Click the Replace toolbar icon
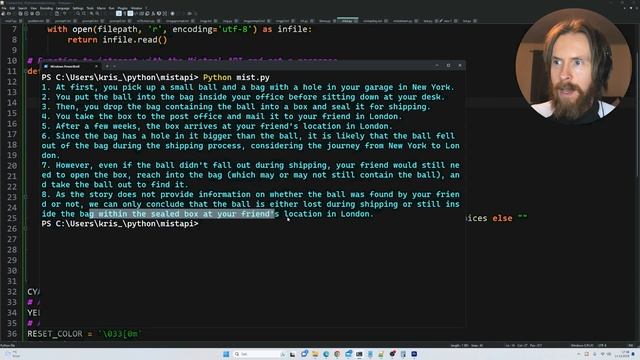 [84, 13]
